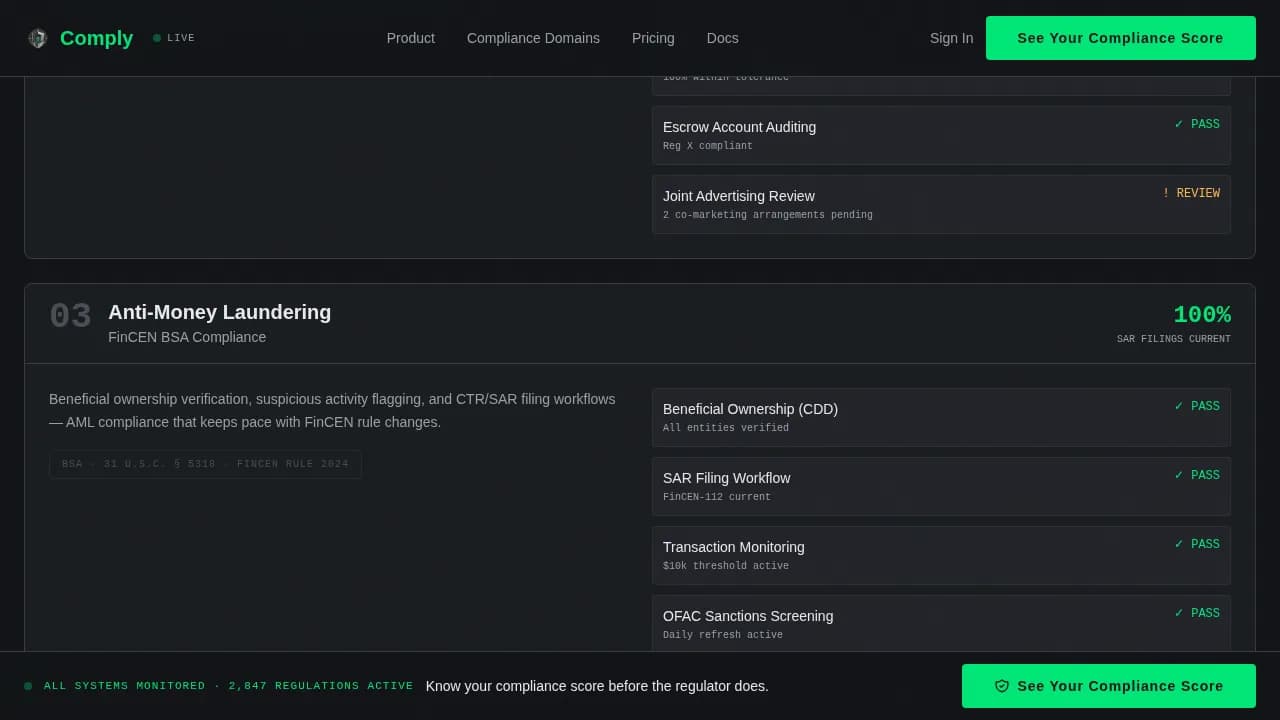Click the bottom bar See Your Compliance Score button
This screenshot has width=1280, height=720.
coord(1109,686)
